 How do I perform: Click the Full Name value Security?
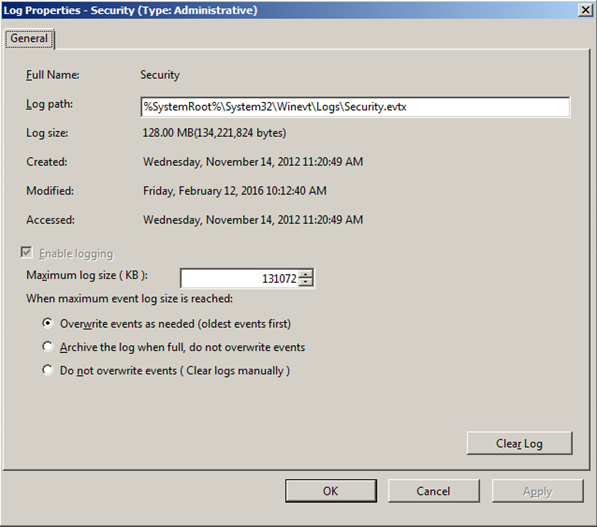coord(160,75)
